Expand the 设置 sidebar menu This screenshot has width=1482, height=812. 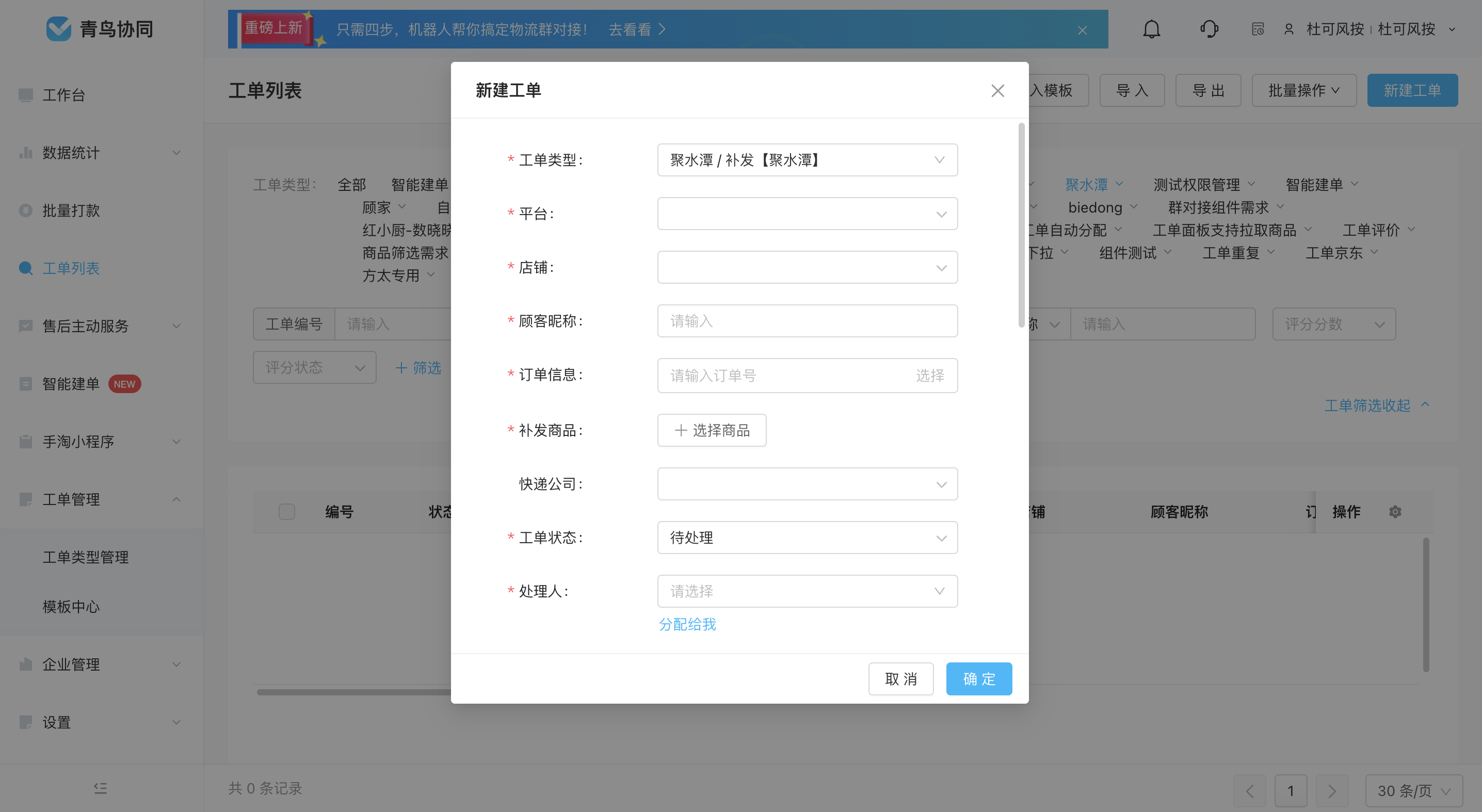(x=101, y=722)
